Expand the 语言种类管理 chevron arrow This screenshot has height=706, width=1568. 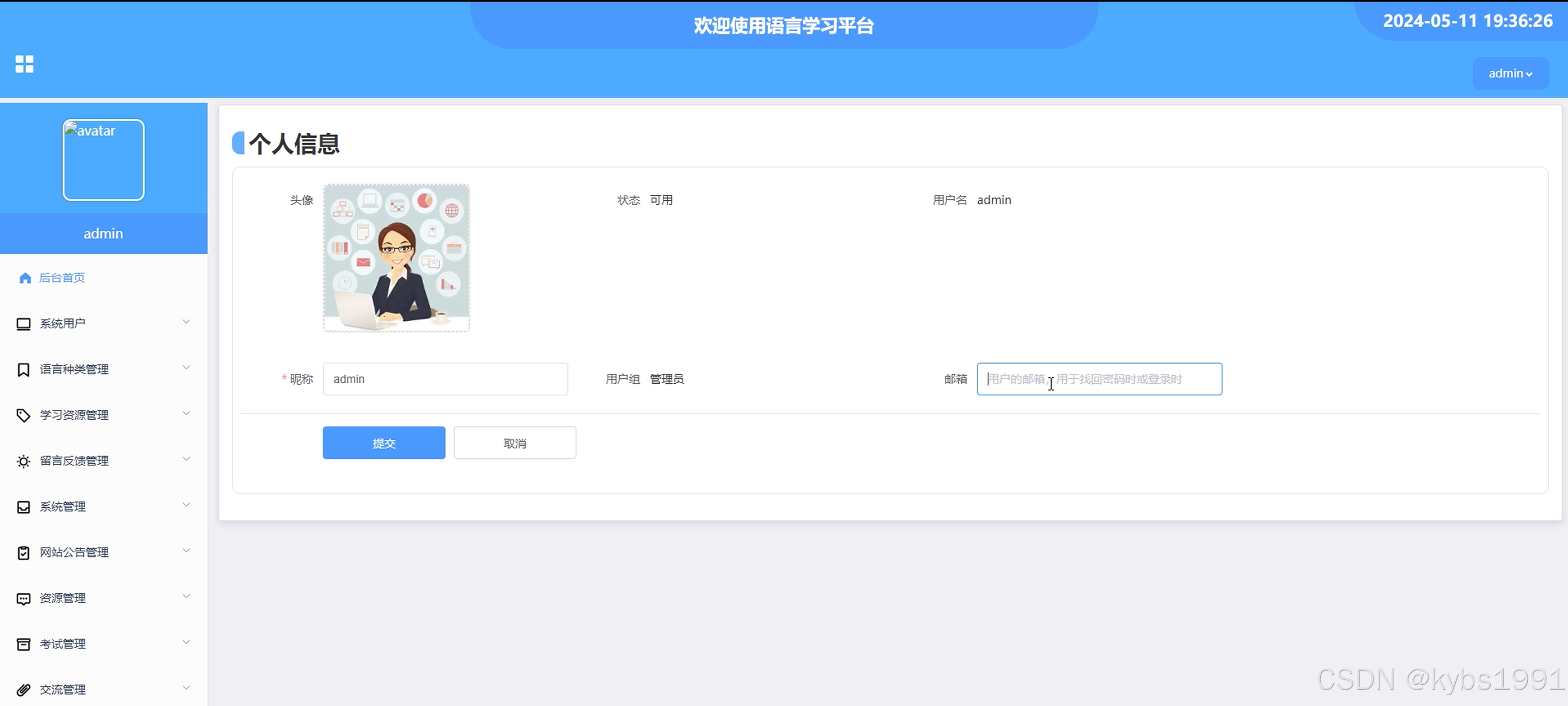(186, 367)
